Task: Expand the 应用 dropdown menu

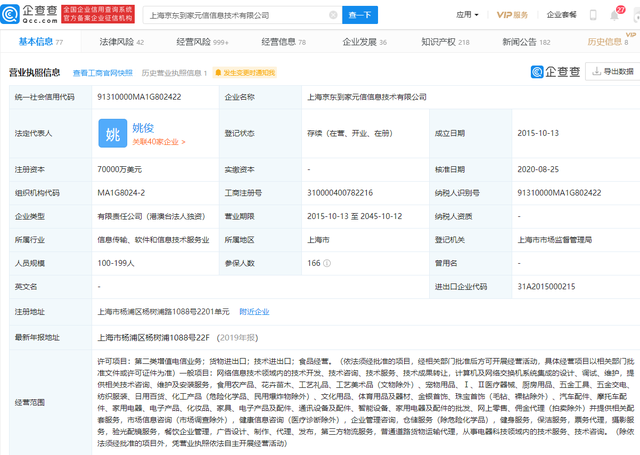Action: (x=467, y=15)
